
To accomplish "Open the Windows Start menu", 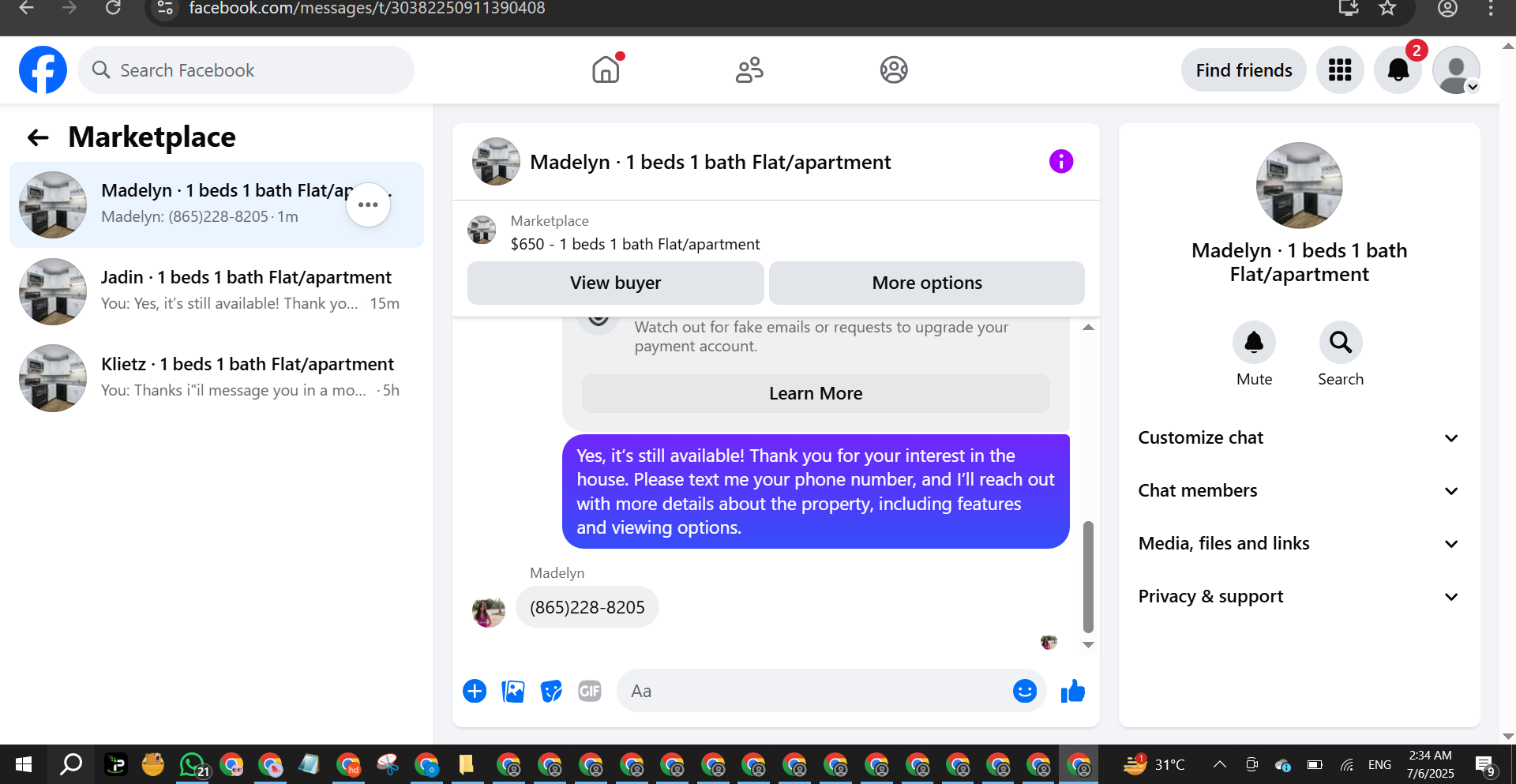I will tap(24, 764).
